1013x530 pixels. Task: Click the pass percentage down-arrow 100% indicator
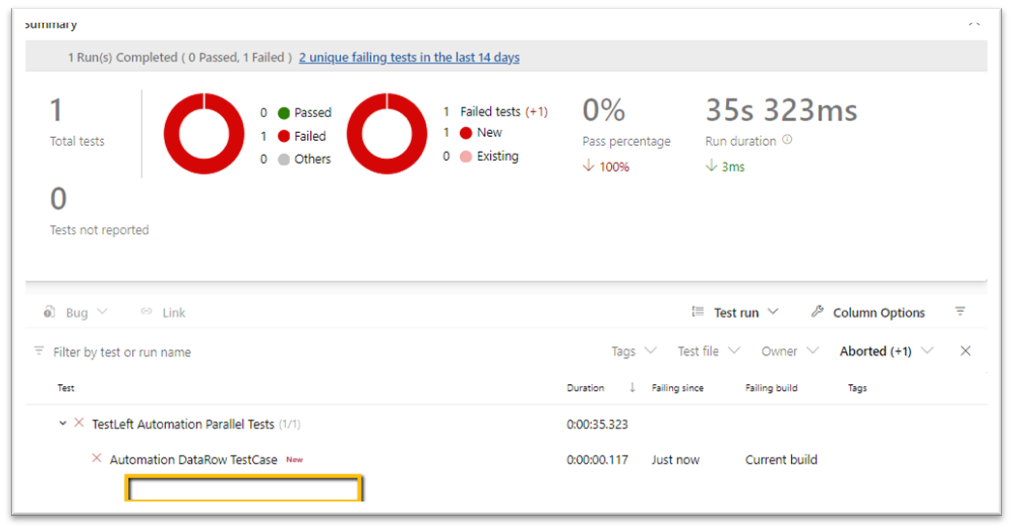click(605, 166)
